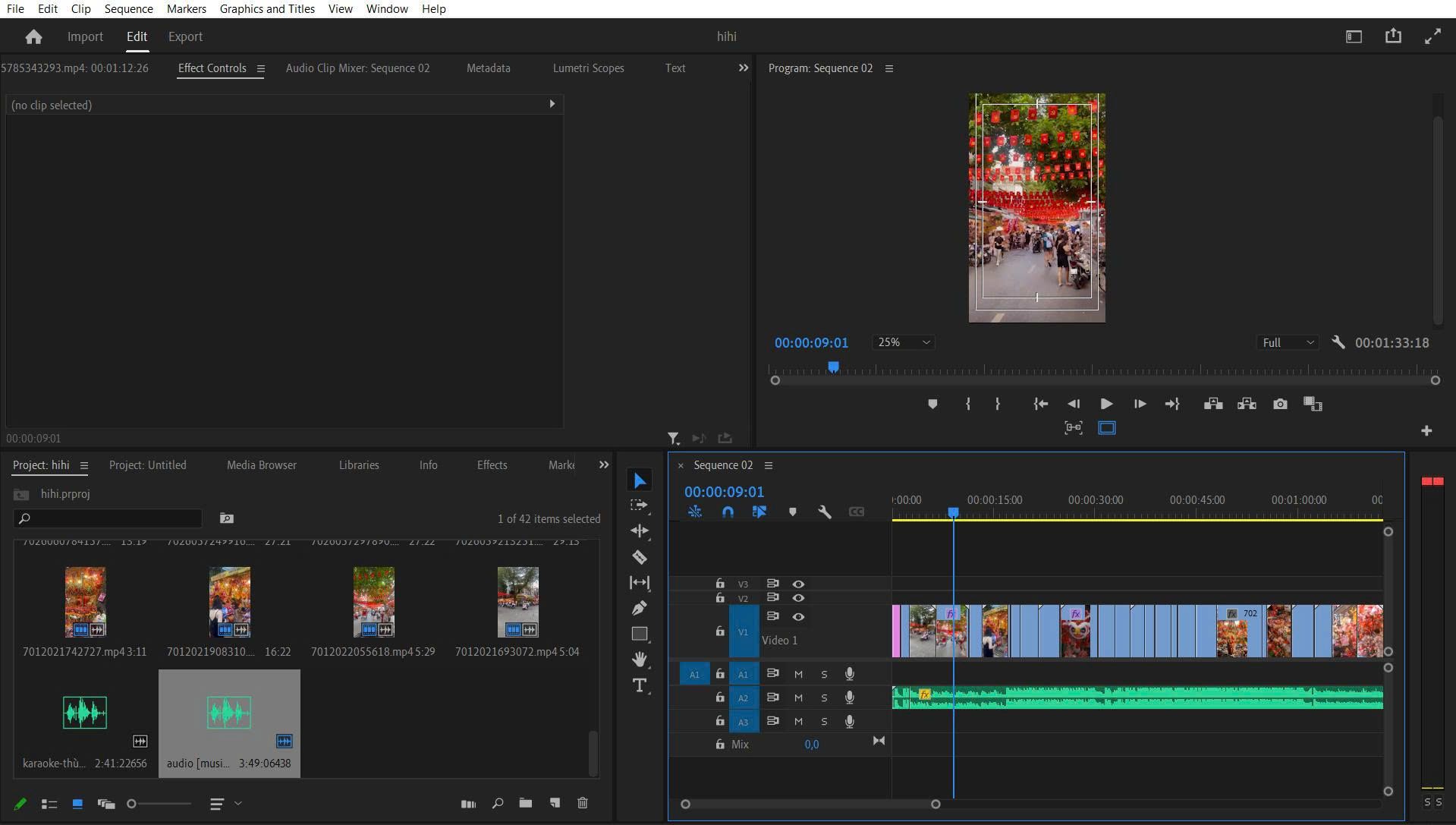Click Export Frame camera icon

1280,404
